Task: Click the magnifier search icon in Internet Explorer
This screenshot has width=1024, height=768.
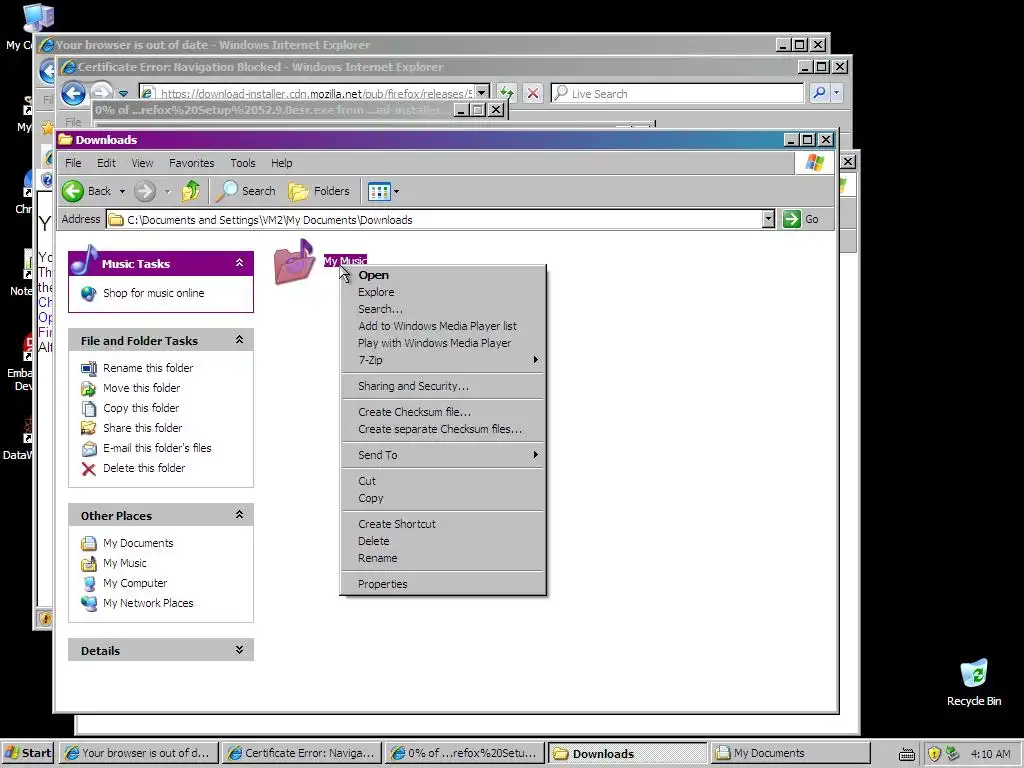Action: 819,93
